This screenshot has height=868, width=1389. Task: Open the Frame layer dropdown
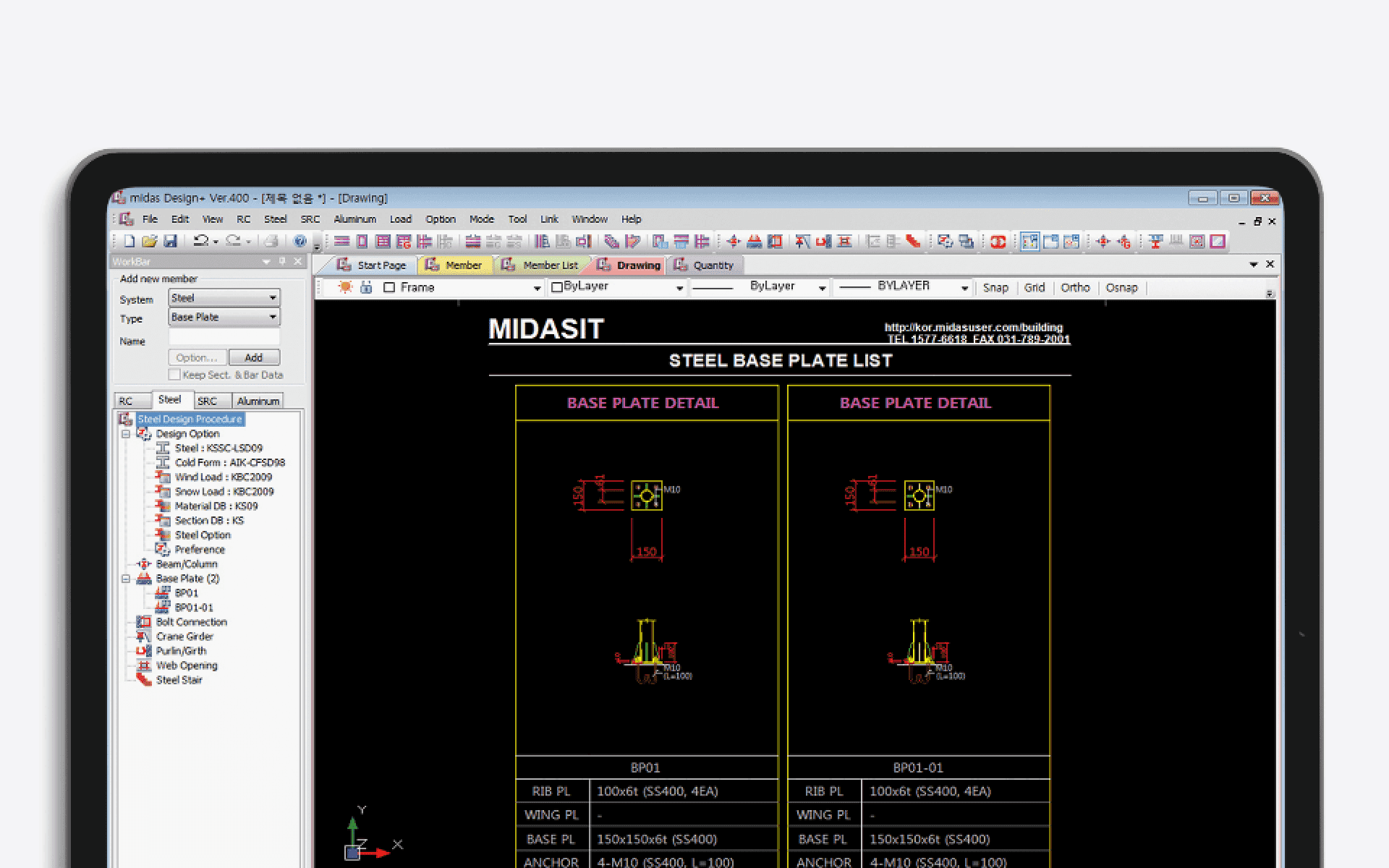pos(537,288)
